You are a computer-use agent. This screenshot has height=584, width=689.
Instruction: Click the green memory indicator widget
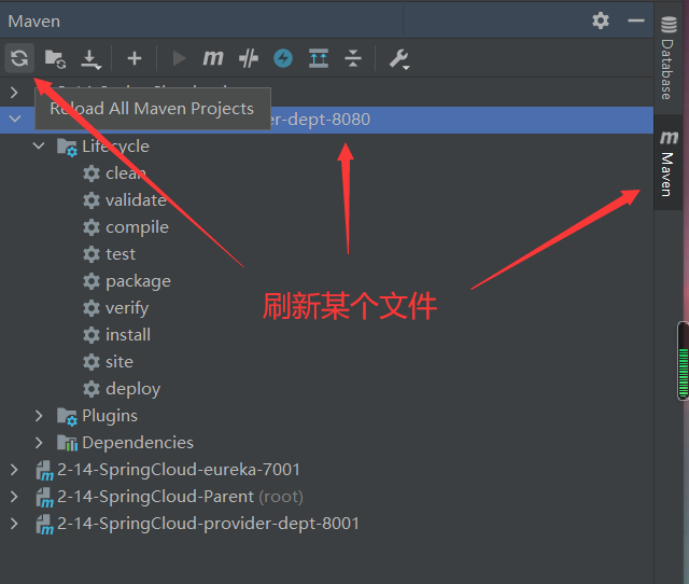point(683,361)
